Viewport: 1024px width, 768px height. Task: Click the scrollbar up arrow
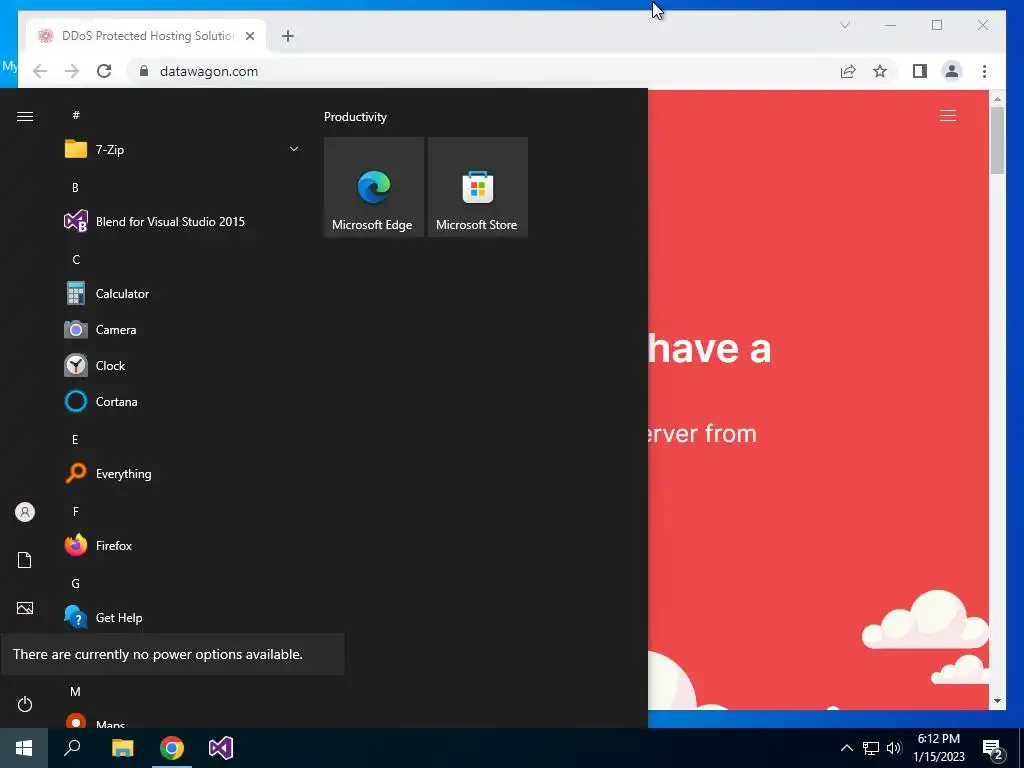(x=997, y=99)
